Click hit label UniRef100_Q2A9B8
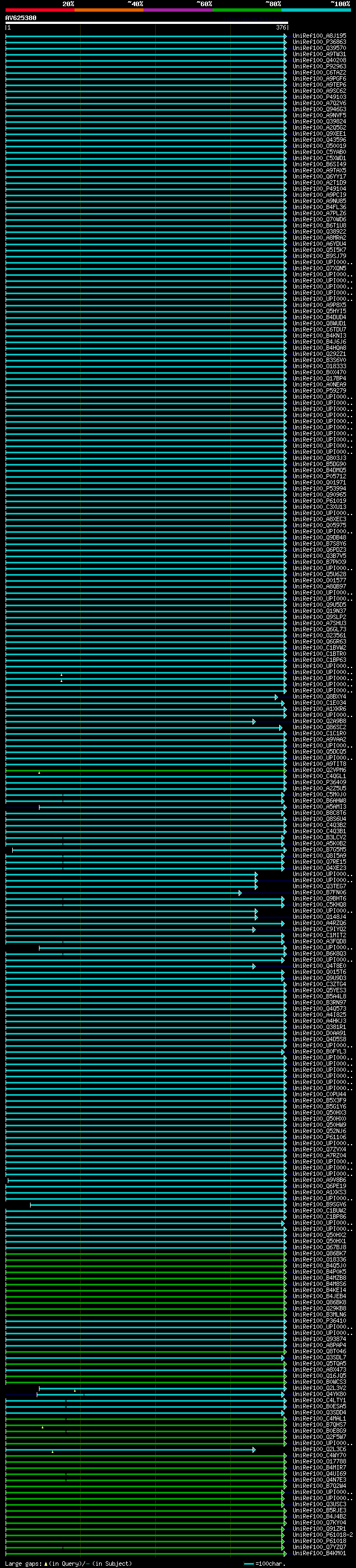 319,721
